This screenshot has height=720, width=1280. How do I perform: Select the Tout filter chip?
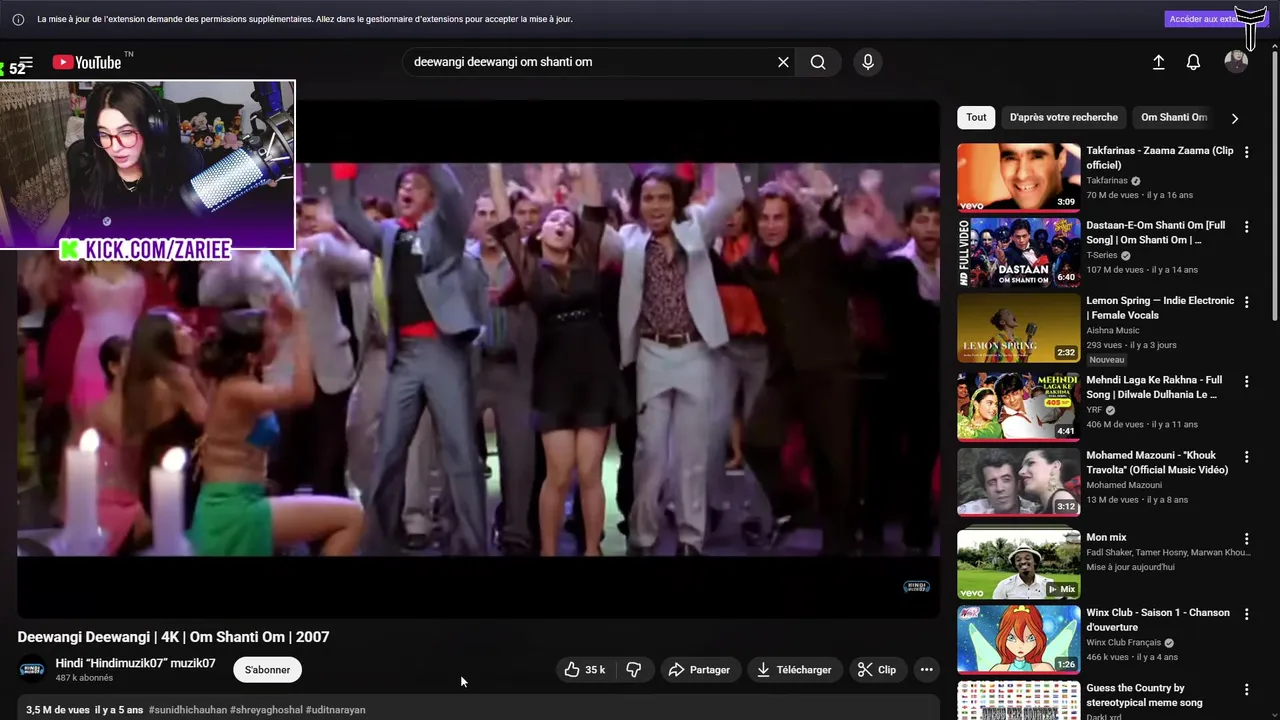tap(976, 117)
